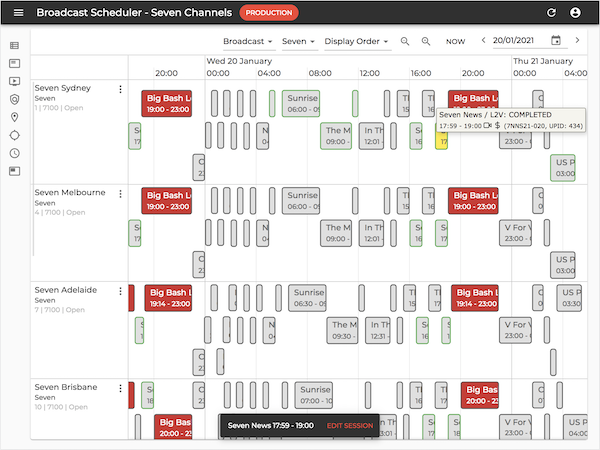Go to previous day arrow
The image size is (600, 450).
483,40
